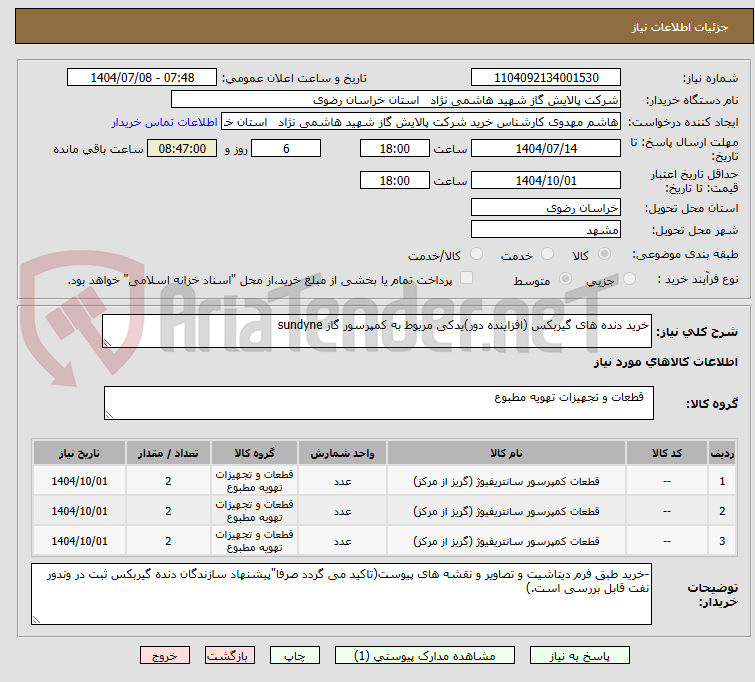
Task: Select «جزیی» purchase process radio
Action: 611,280
